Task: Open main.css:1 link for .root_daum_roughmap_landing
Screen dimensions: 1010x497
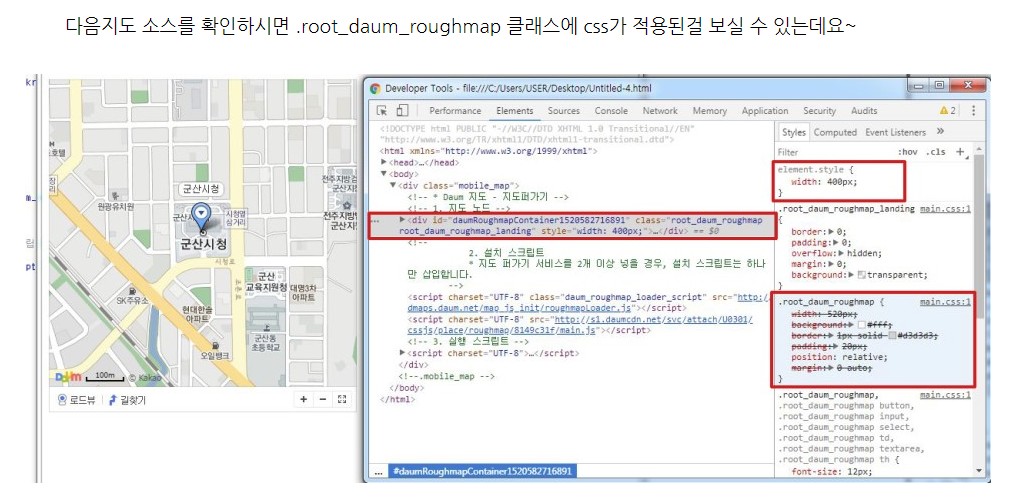Action: [x=945, y=209]
